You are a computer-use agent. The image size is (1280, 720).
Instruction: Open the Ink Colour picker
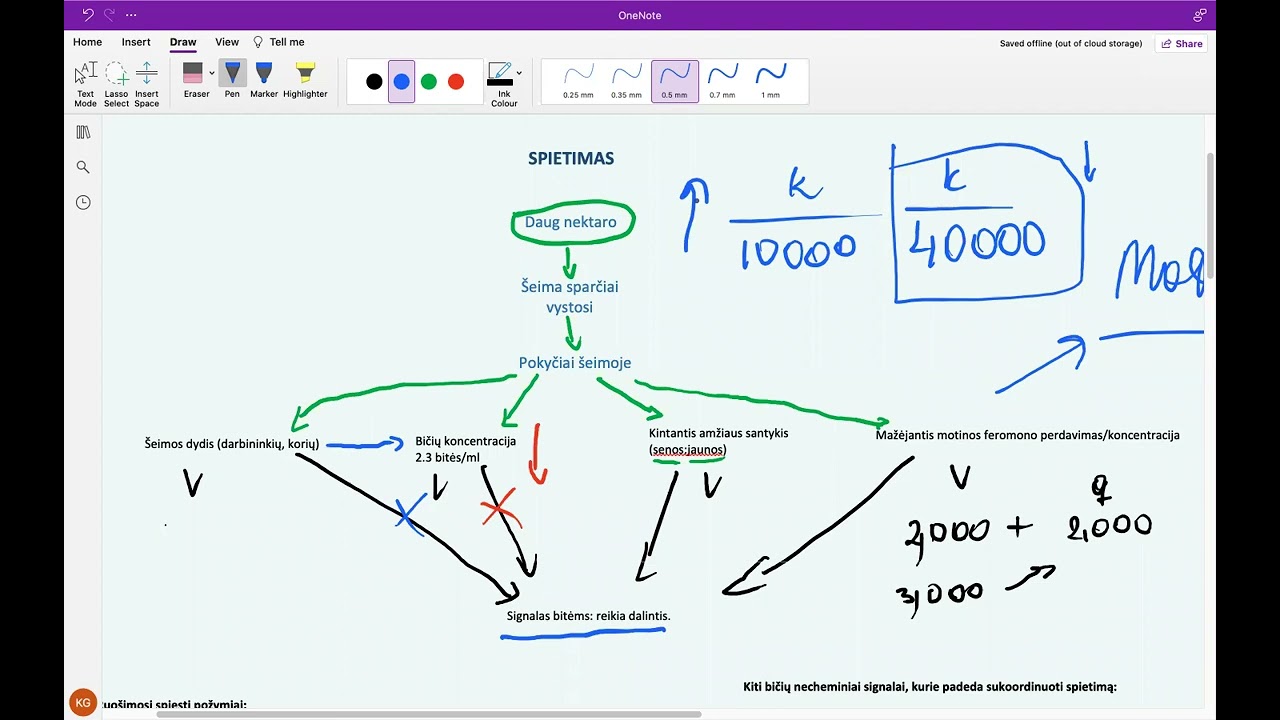coord(501,84)
